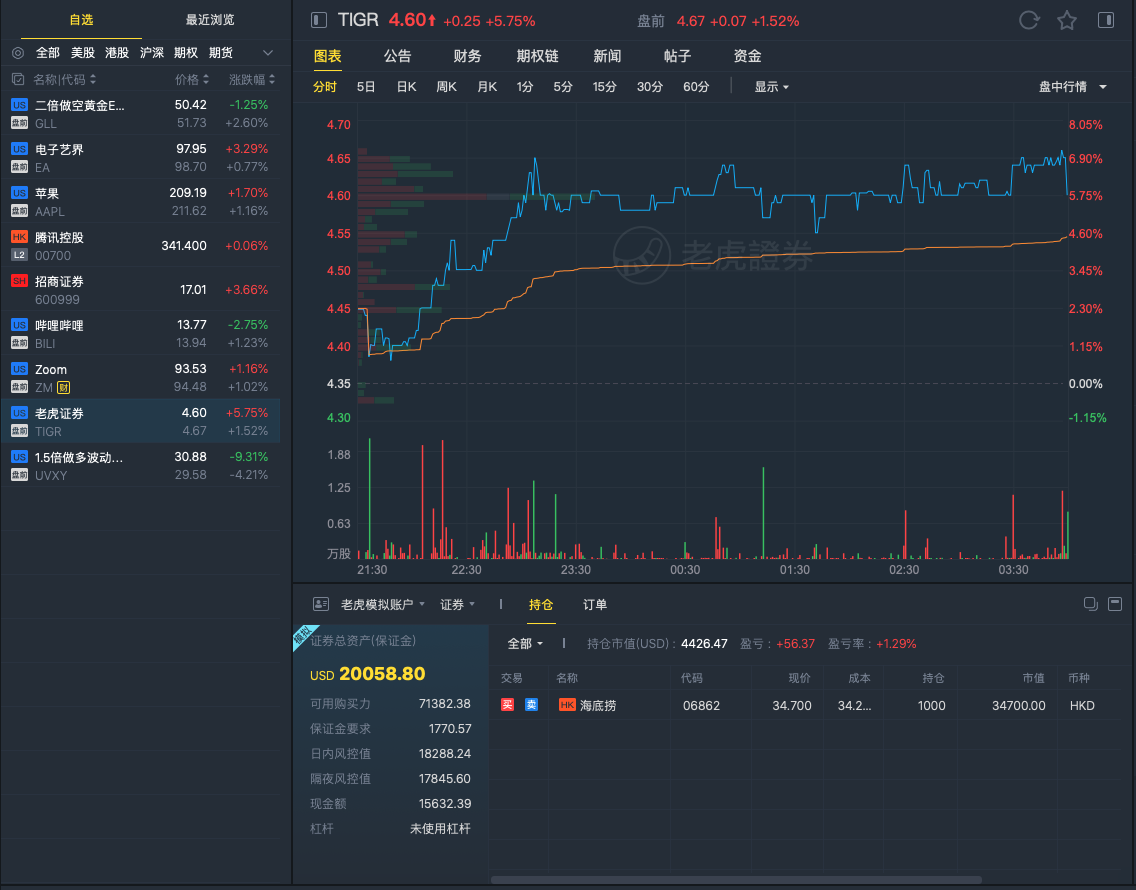The height and width of the screenshot is (890, 1136).
Task: Click the star icon to favorite TIGR
Action: (x=1066, y=20)
